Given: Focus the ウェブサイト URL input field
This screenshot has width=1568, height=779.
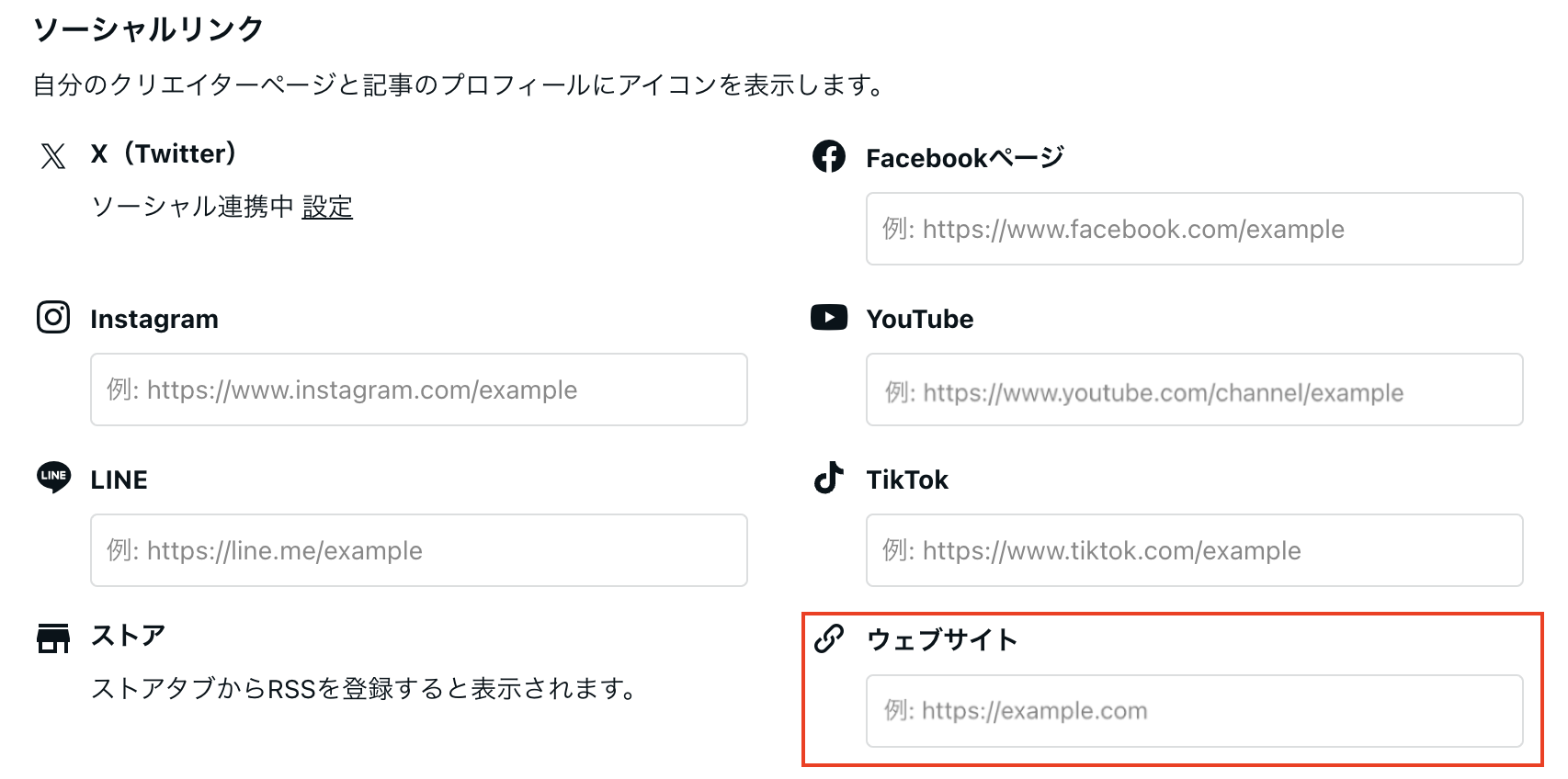Looking at the screenshot, I should point(1194,711).
